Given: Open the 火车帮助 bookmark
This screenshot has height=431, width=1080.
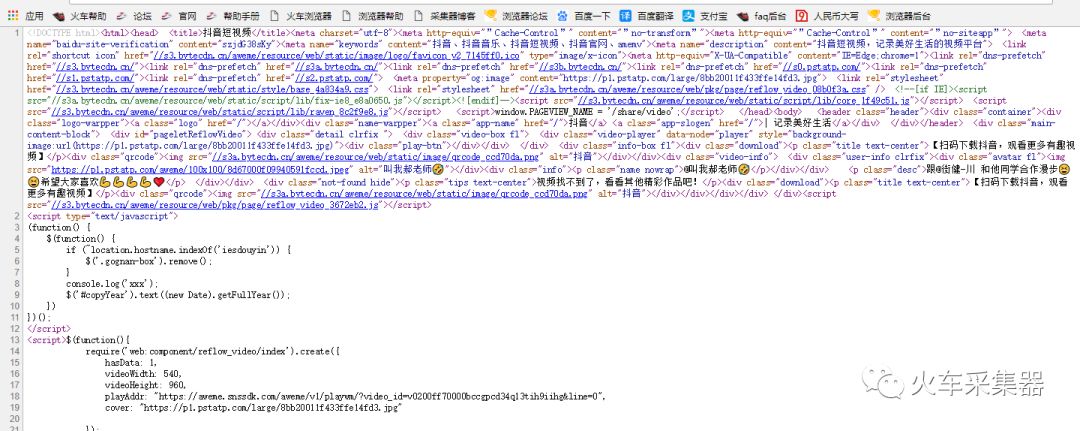Looking at the screenshot, I should 80,15.
